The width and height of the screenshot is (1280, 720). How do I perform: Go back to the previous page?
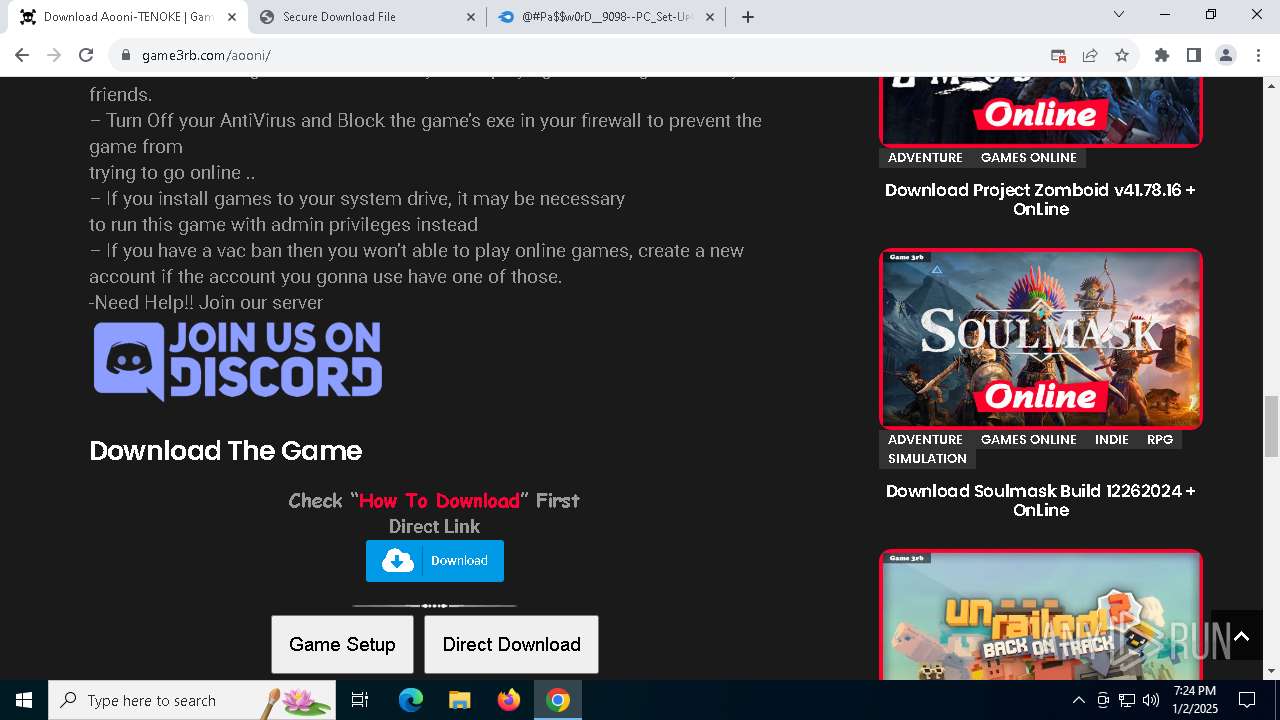click(x=22, y=55)
